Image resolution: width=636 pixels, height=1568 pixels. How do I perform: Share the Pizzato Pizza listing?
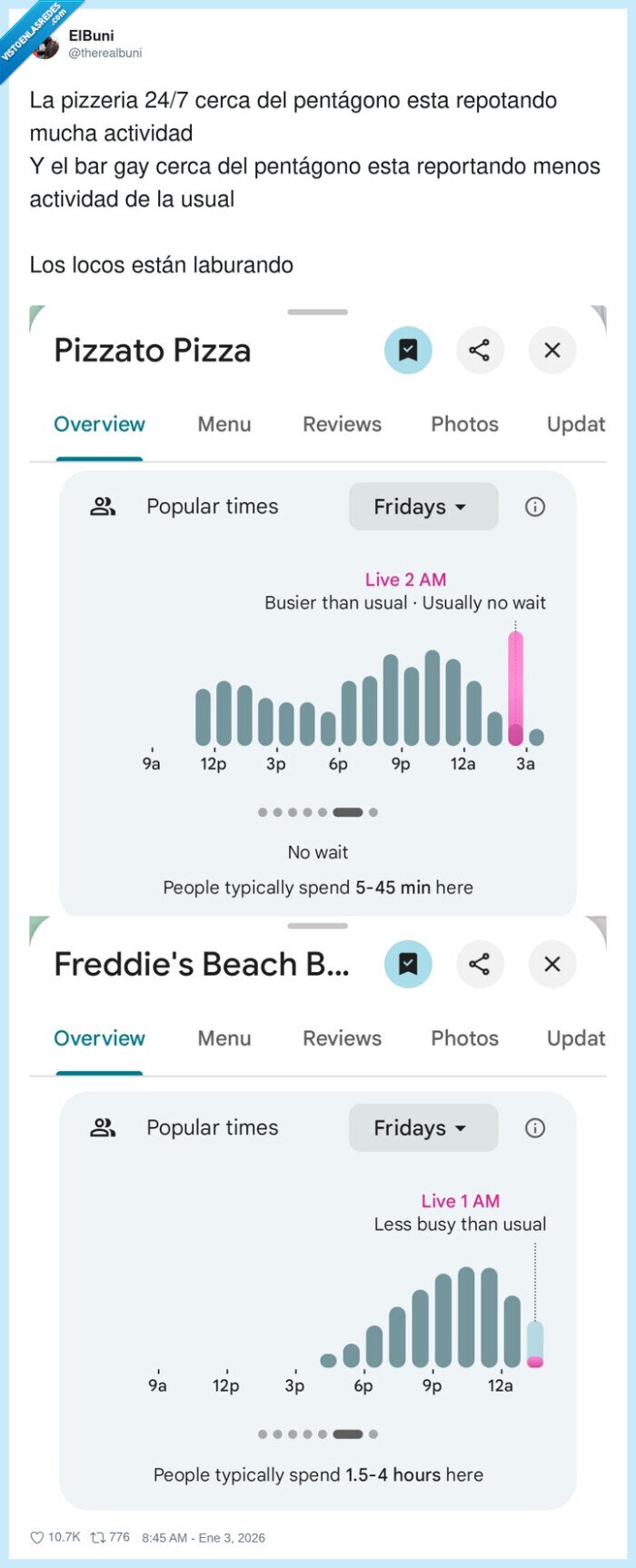[x=480, y=351]
